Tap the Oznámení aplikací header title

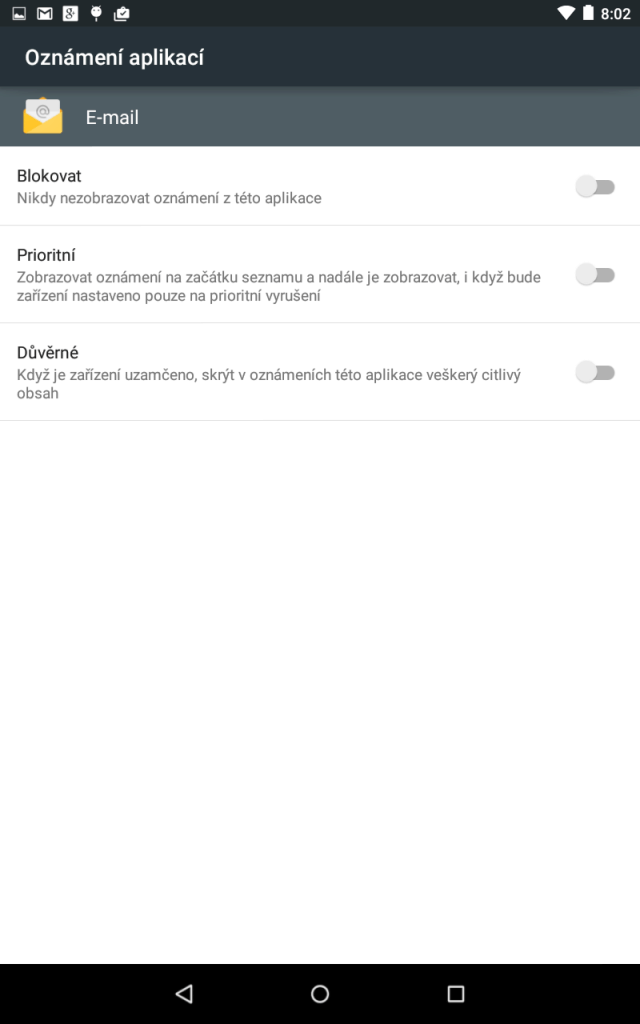pyautogui.click(x=114, y=57)
